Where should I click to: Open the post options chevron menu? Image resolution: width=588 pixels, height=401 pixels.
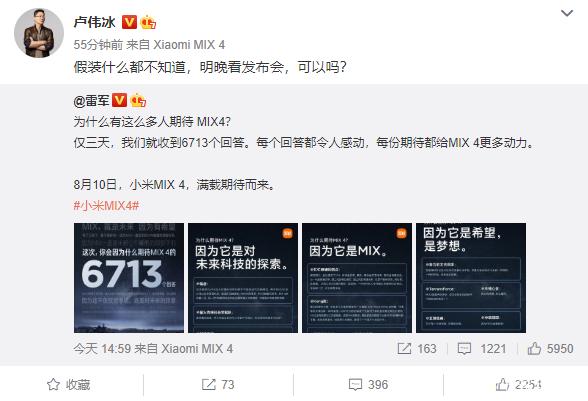point(567,14)
